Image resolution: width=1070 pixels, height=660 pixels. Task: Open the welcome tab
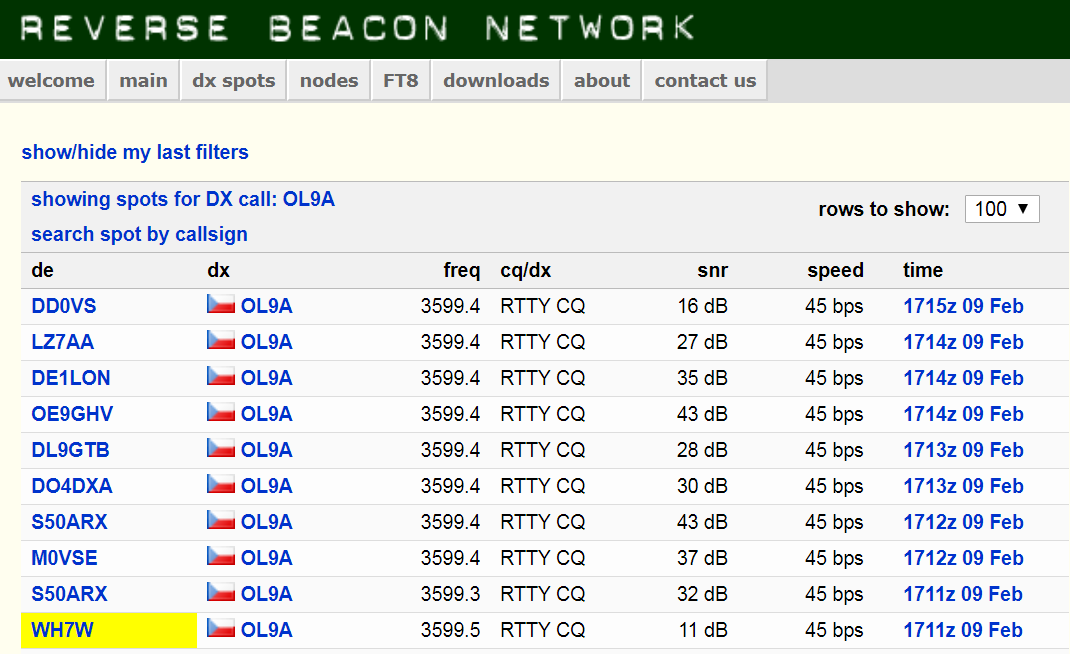point(52,81)
